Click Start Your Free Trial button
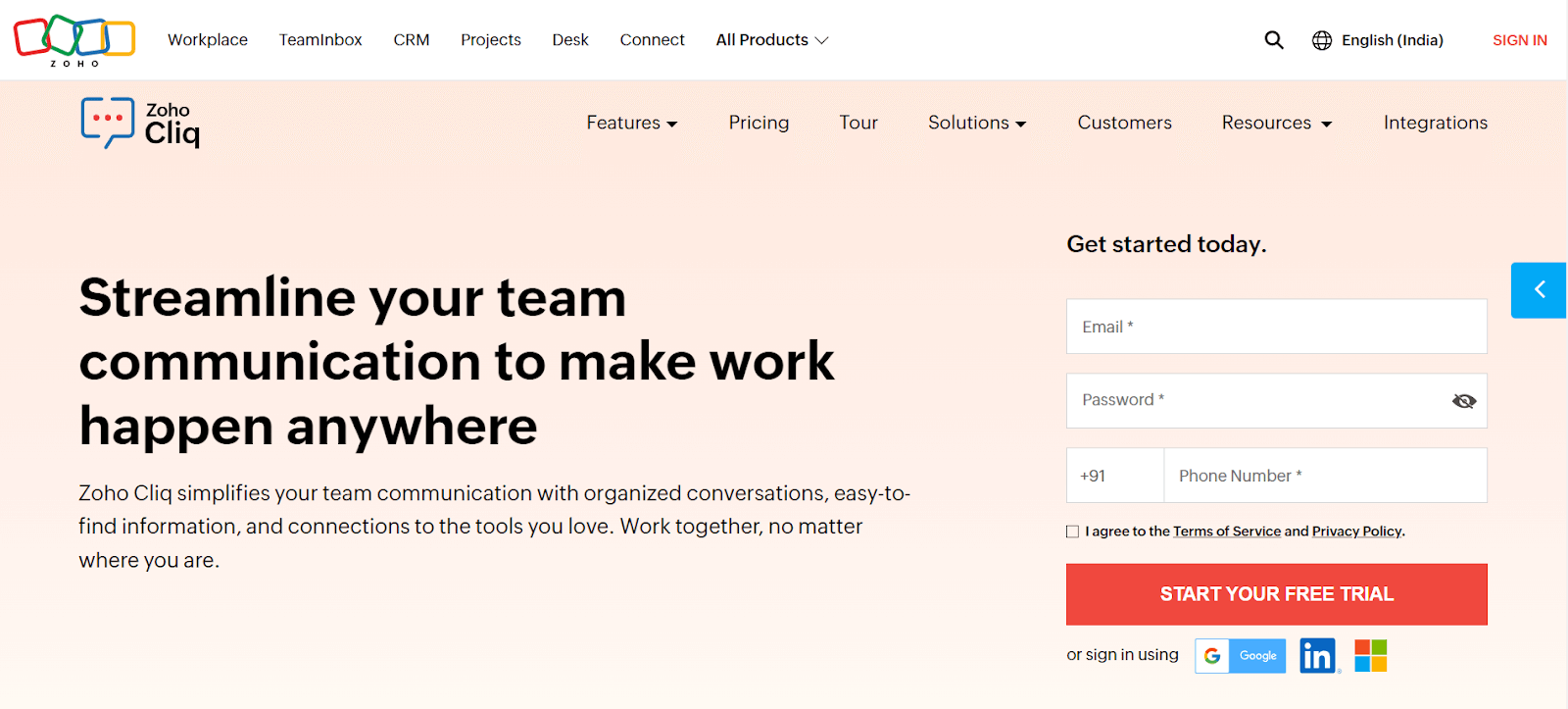This screenshot has width=1568, height=709. coord(1276,594)
